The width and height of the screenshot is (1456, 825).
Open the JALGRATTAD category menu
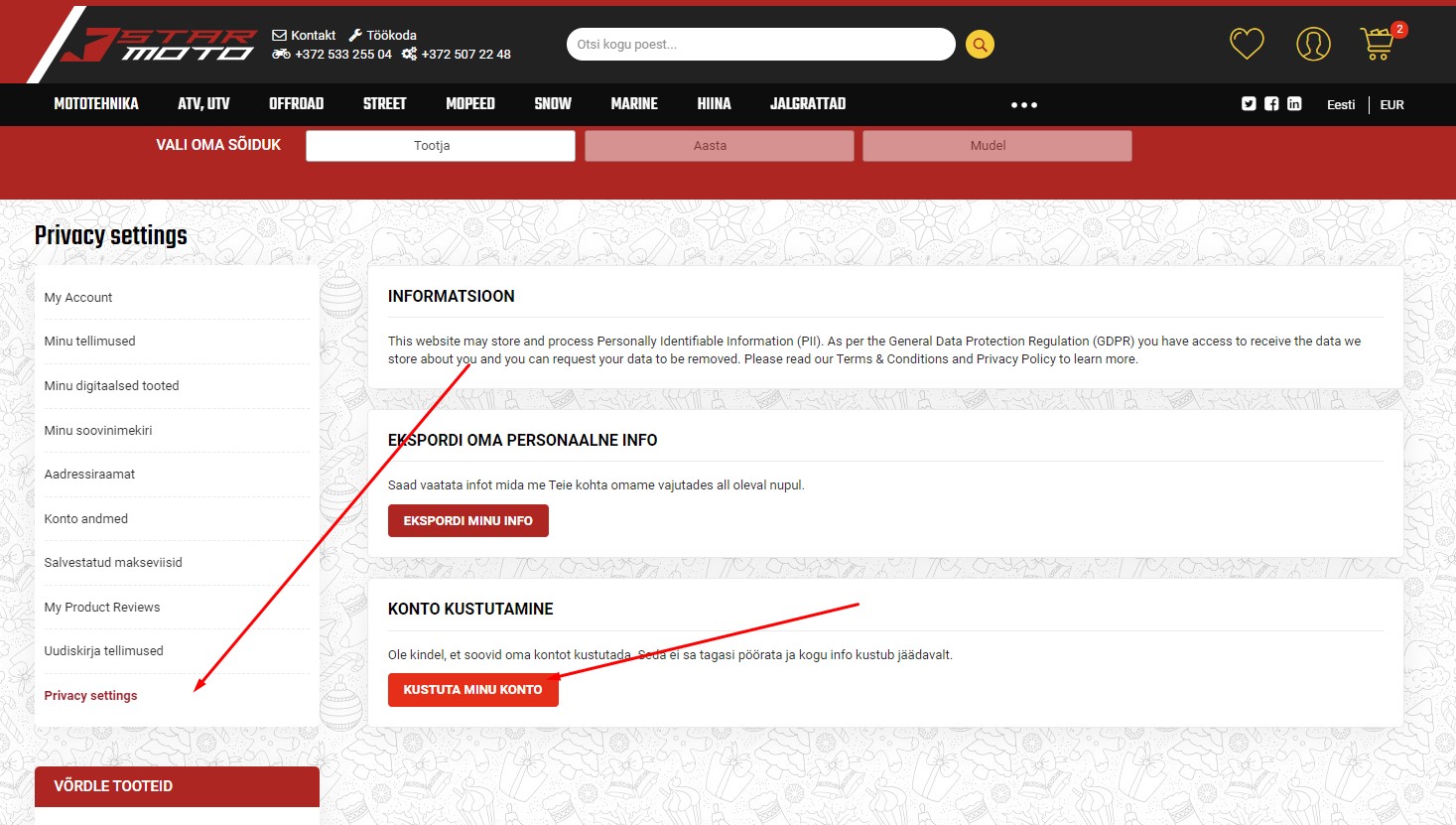pyautogui.click(x=807, y=104)
